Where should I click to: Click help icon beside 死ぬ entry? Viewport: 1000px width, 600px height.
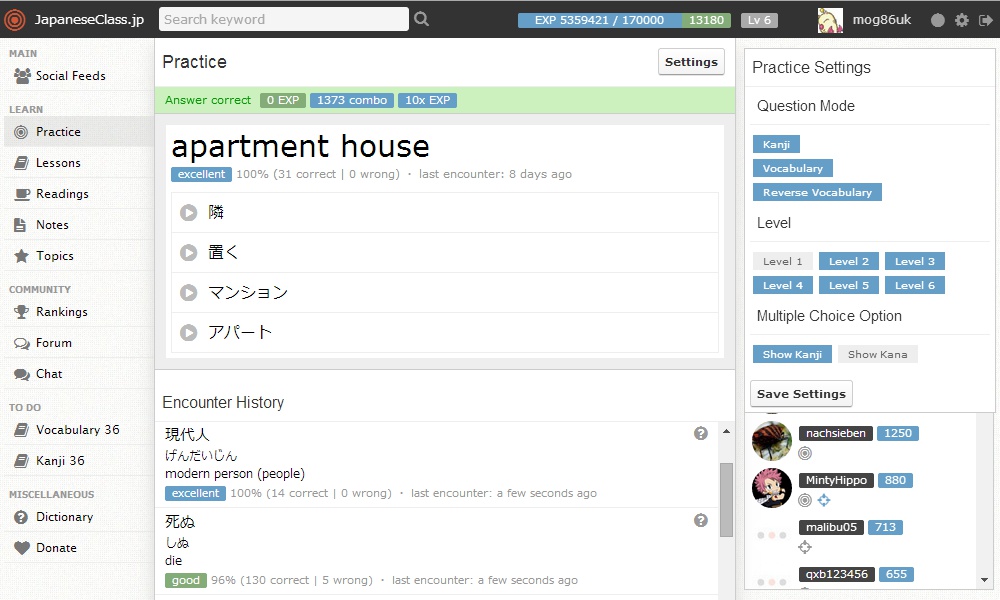[701, 521]
